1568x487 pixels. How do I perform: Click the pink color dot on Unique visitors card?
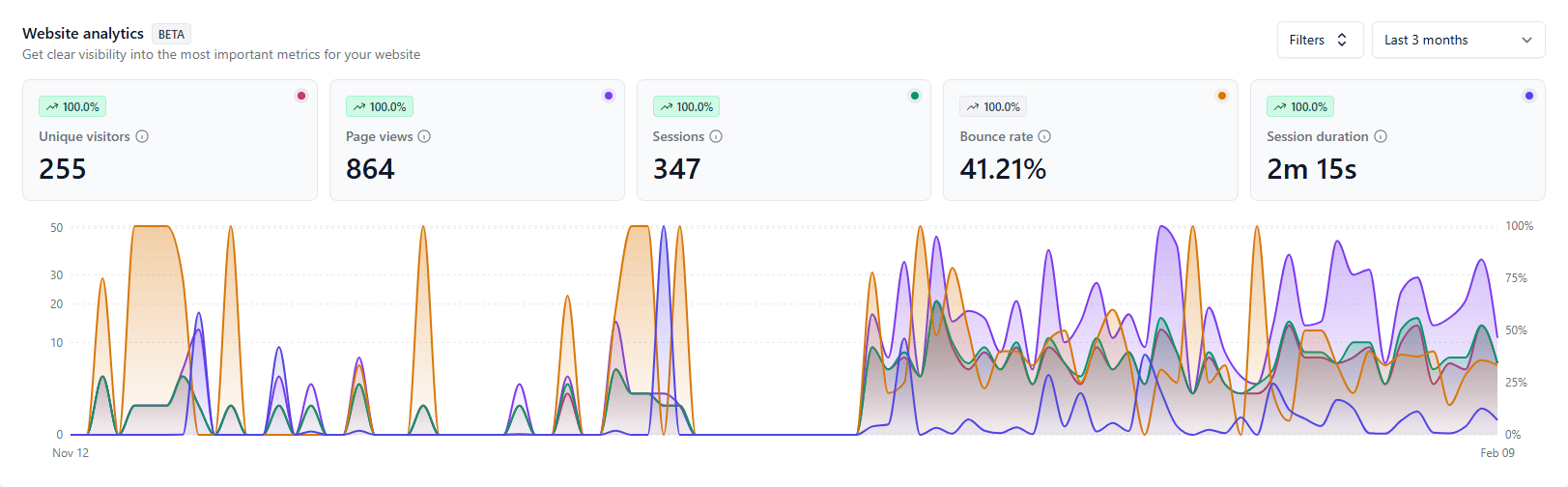click(301, 96)
